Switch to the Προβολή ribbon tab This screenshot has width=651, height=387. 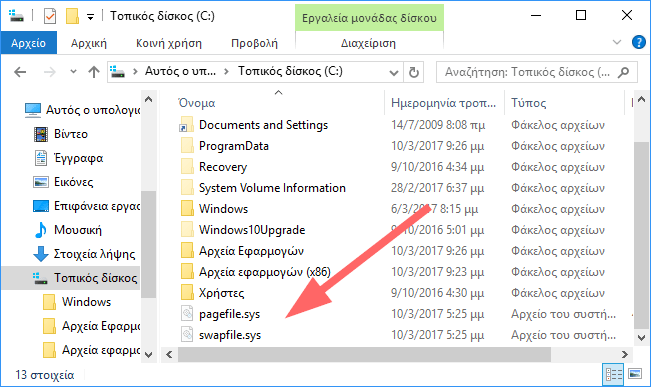coord(254,43)
